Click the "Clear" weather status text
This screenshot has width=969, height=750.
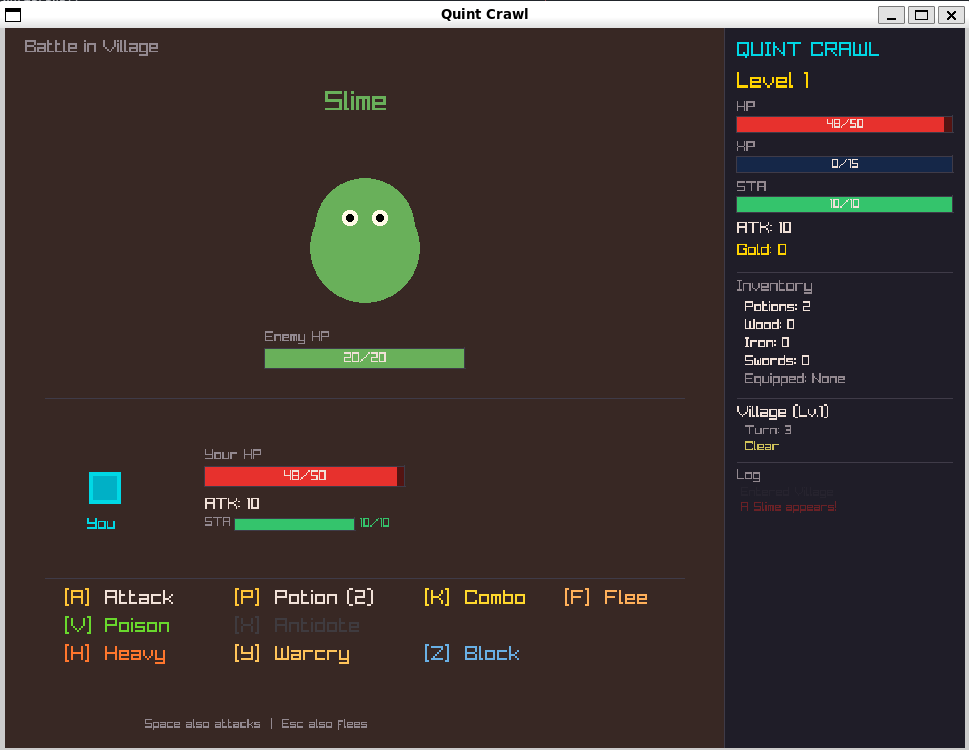[x=761, y=446]
